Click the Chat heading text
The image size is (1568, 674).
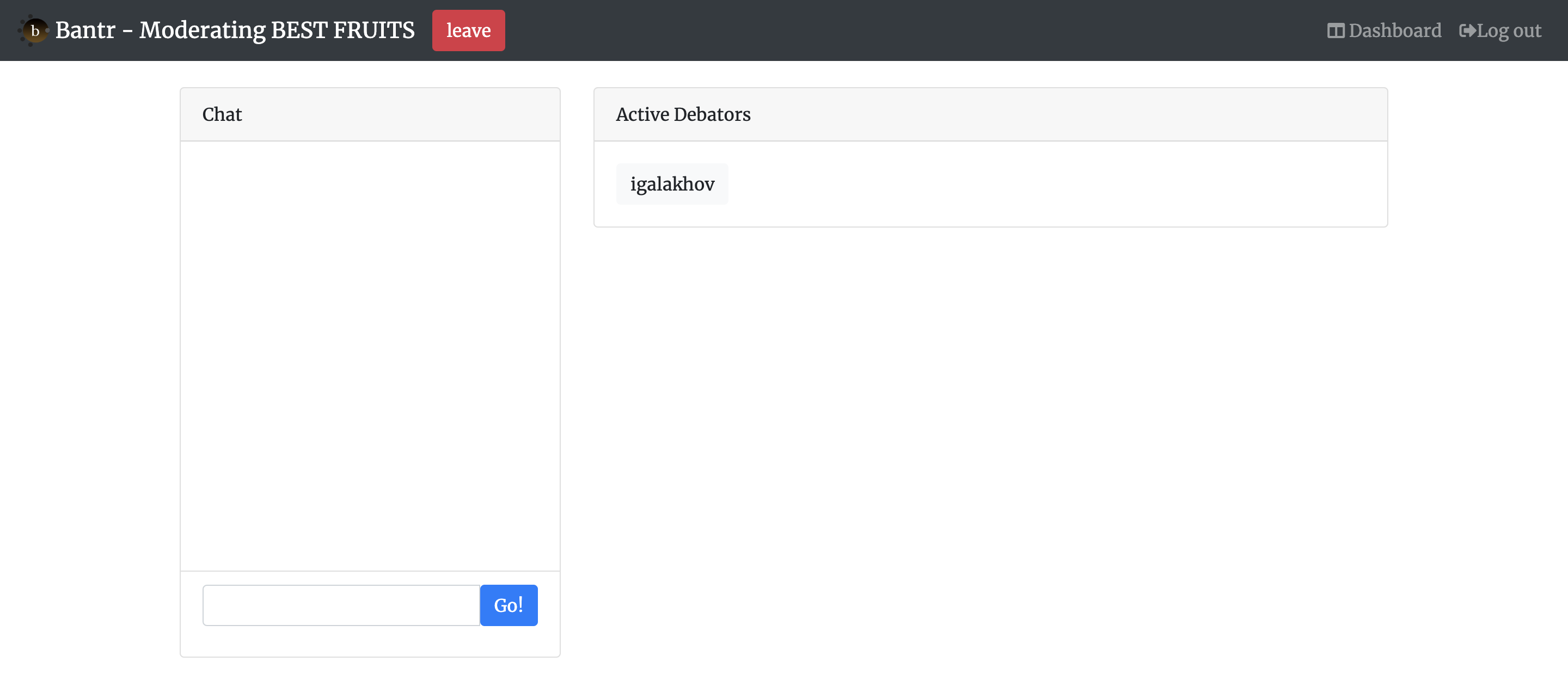point(222,114)
